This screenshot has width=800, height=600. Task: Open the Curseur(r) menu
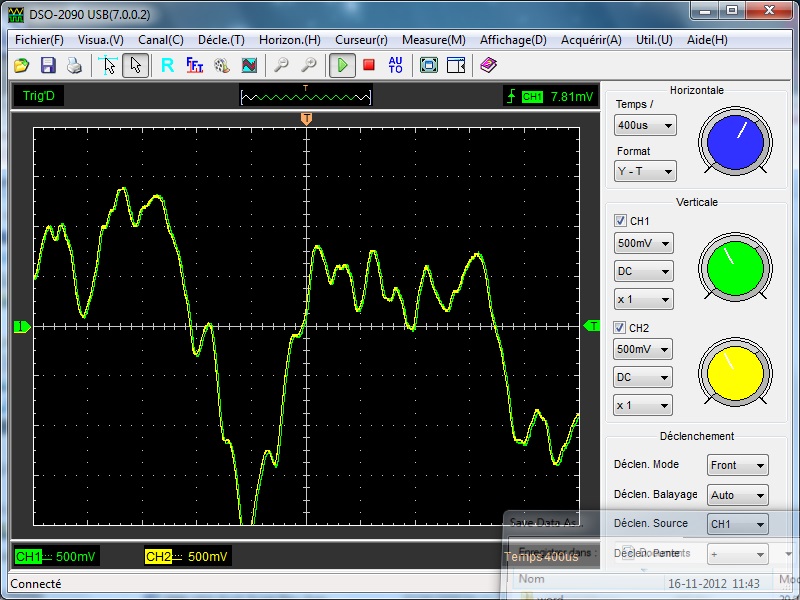pyautogui.click(x=361, y=40)
